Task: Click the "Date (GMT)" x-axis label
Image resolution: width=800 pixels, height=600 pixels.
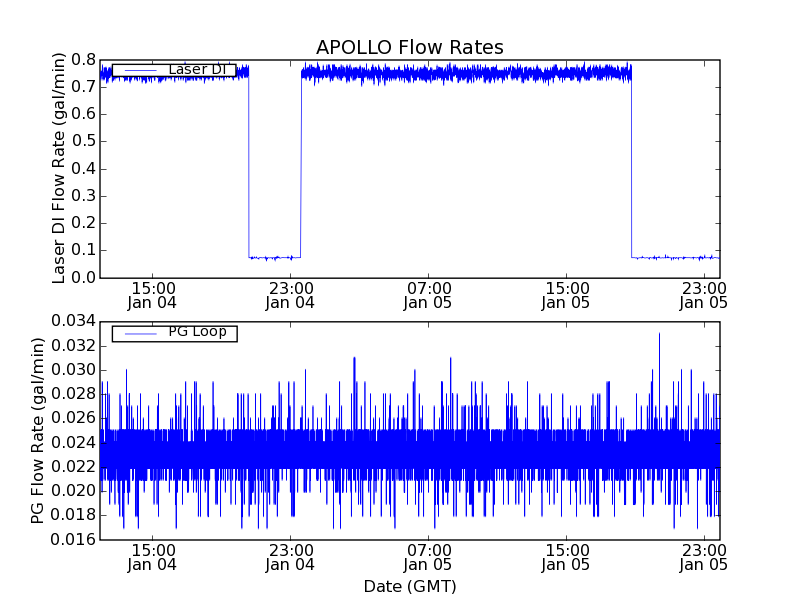Action: click(409, 586)
